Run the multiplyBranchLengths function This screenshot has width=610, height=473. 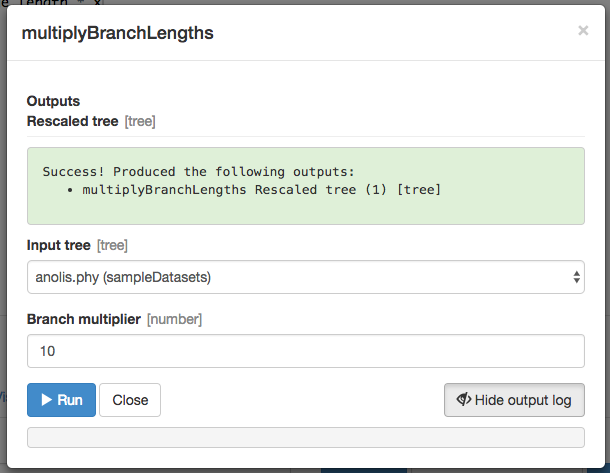(x=61, y=400)
